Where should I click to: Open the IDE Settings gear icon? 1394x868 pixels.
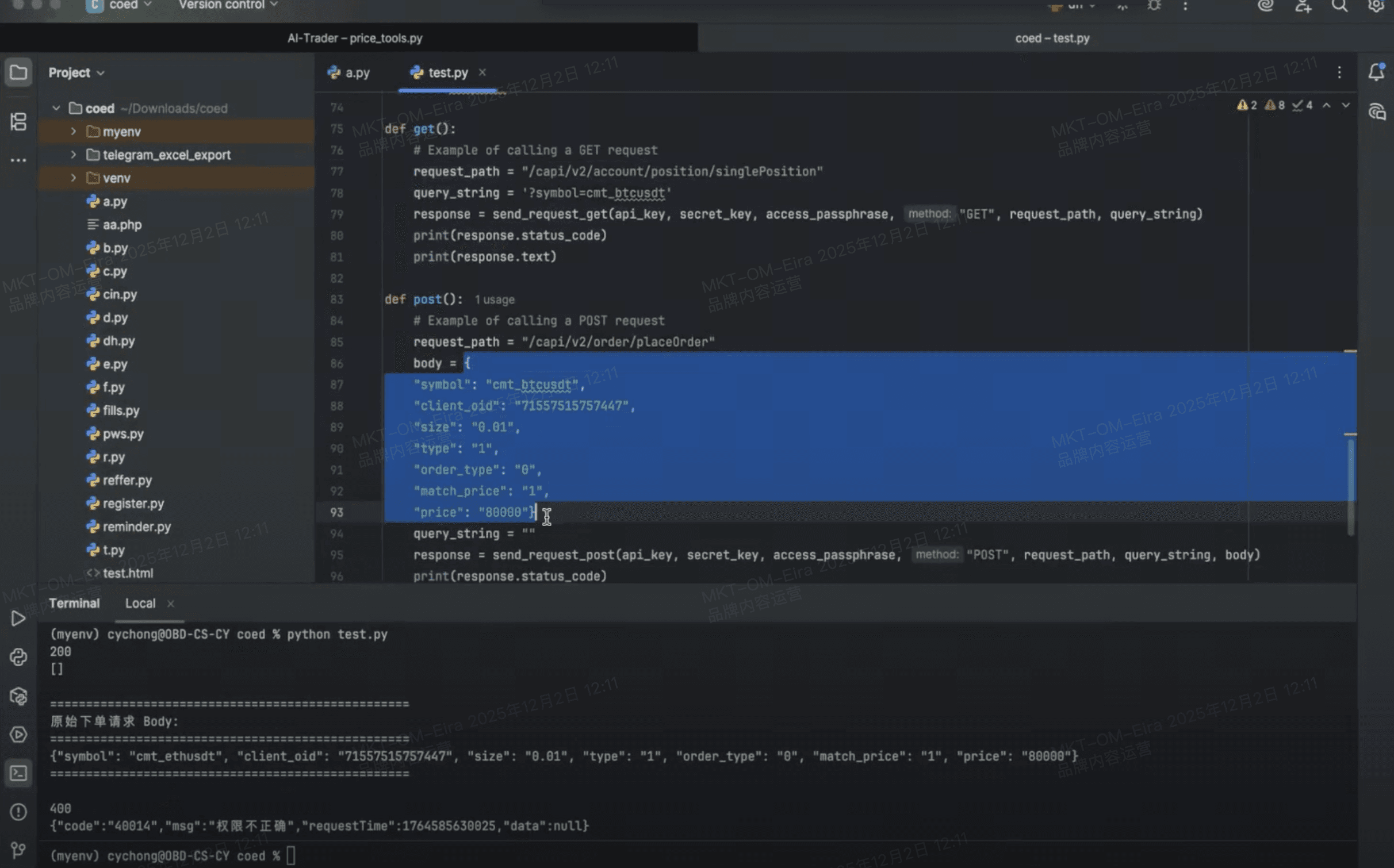click(1377, 6)
